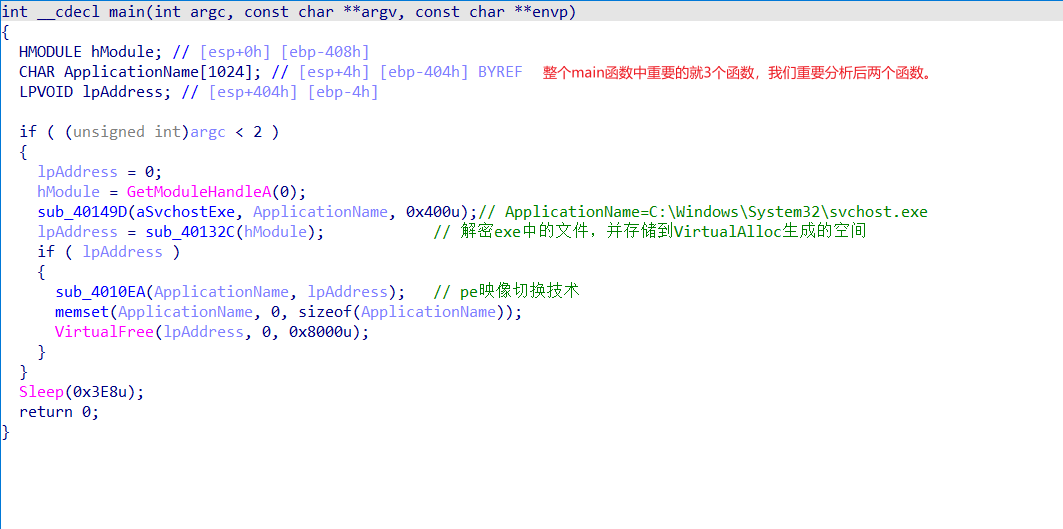Screen dimensions: 1063x529
Task: Click the 'return 0;' statement
Action: pyautogui.click(x=59, y=412)
